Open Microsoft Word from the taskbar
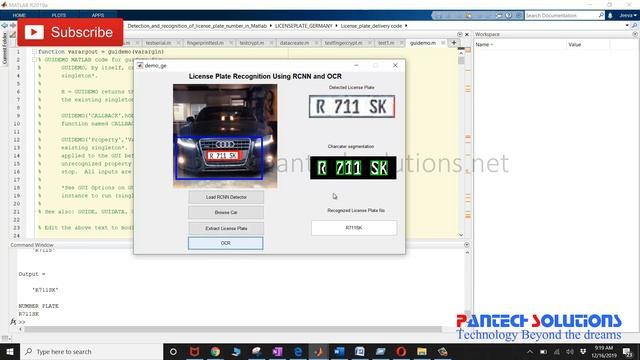The height and width of the screenshot is (360, 640). pos(339,351)
